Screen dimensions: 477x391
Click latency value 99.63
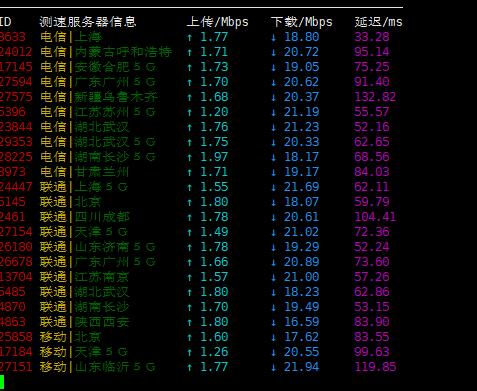(x=372, y=352)
